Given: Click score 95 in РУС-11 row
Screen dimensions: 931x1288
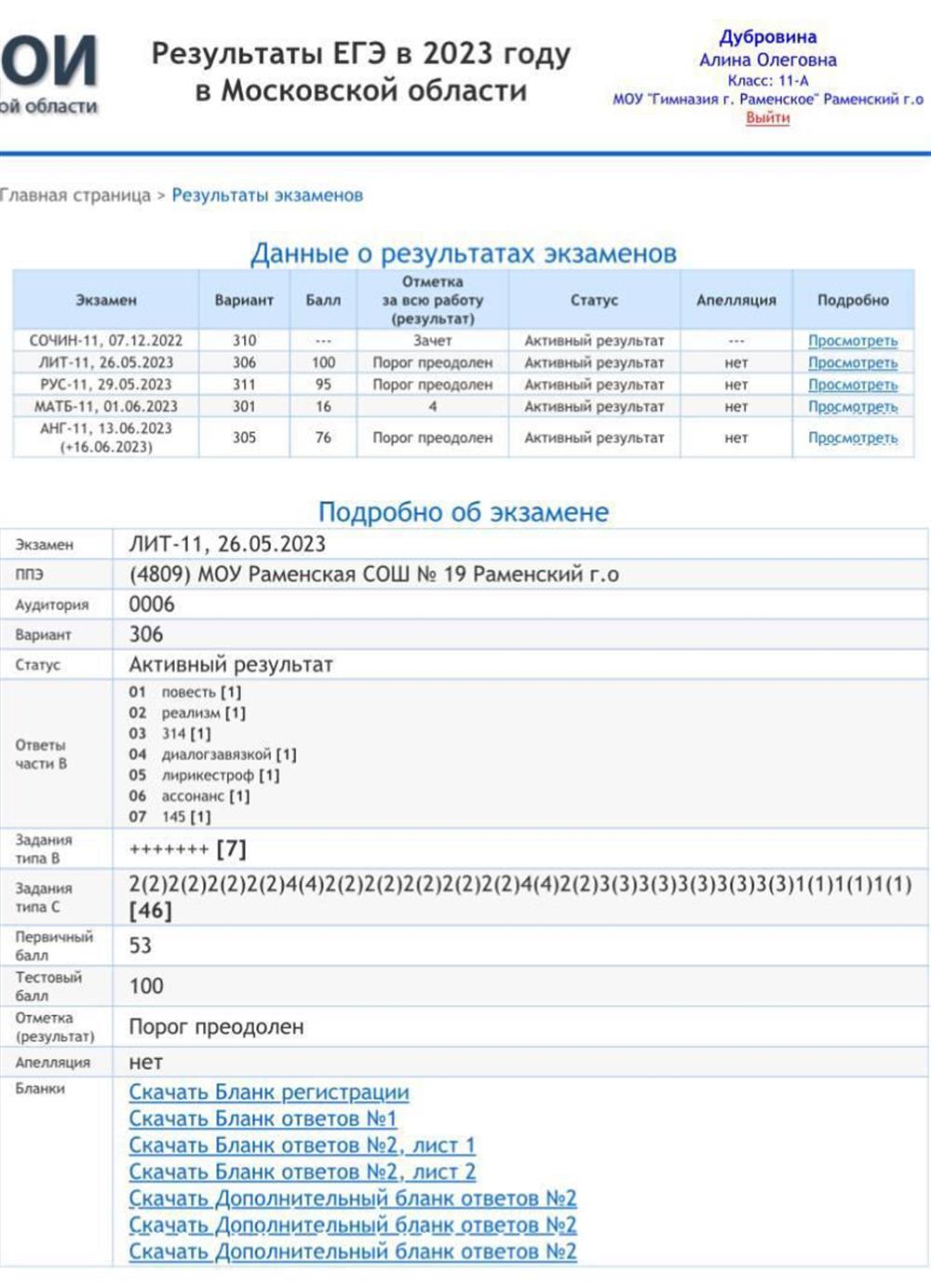Looking at the screenshot, I should click(323, 385).
